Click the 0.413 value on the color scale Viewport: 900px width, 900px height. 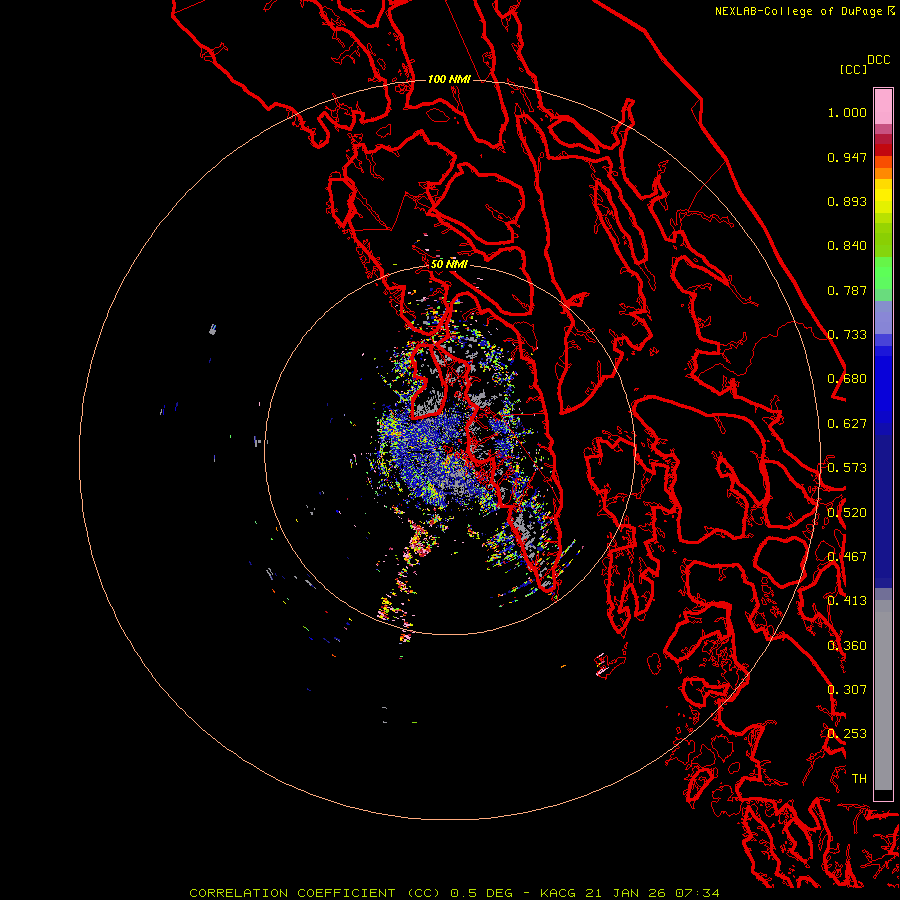coord(847,601)
